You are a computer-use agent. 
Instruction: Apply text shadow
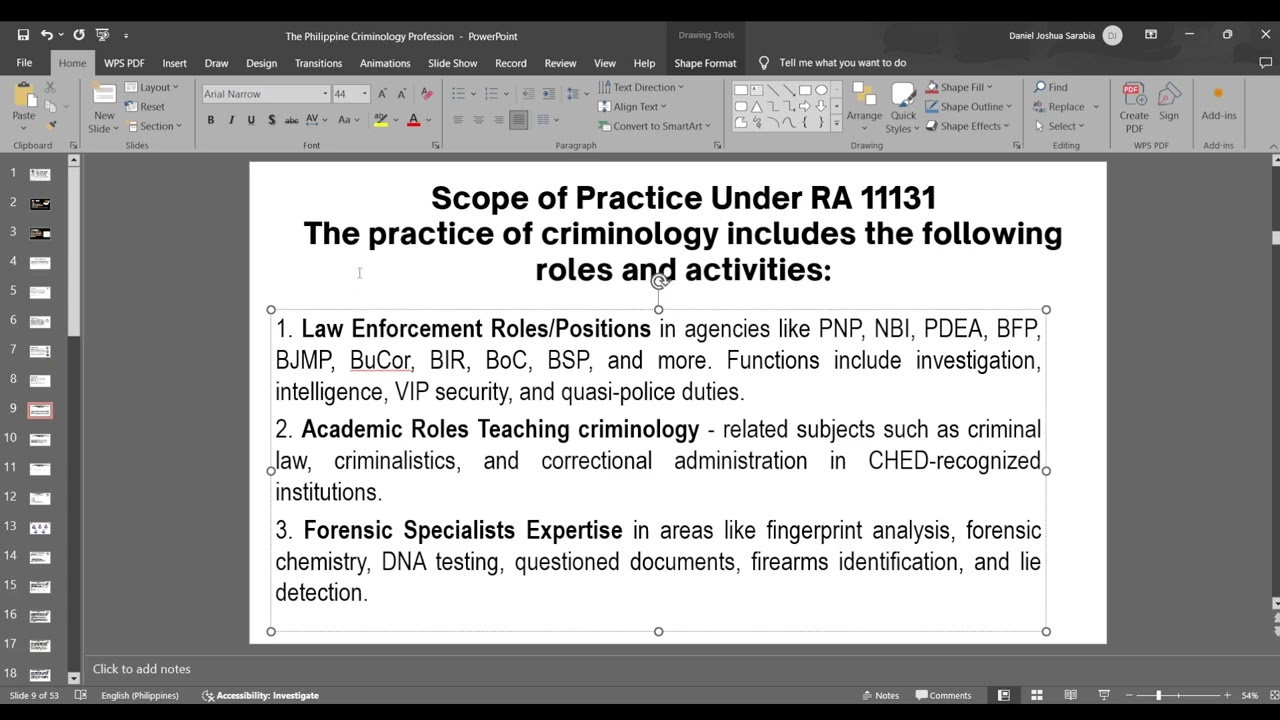pos(271,120)
